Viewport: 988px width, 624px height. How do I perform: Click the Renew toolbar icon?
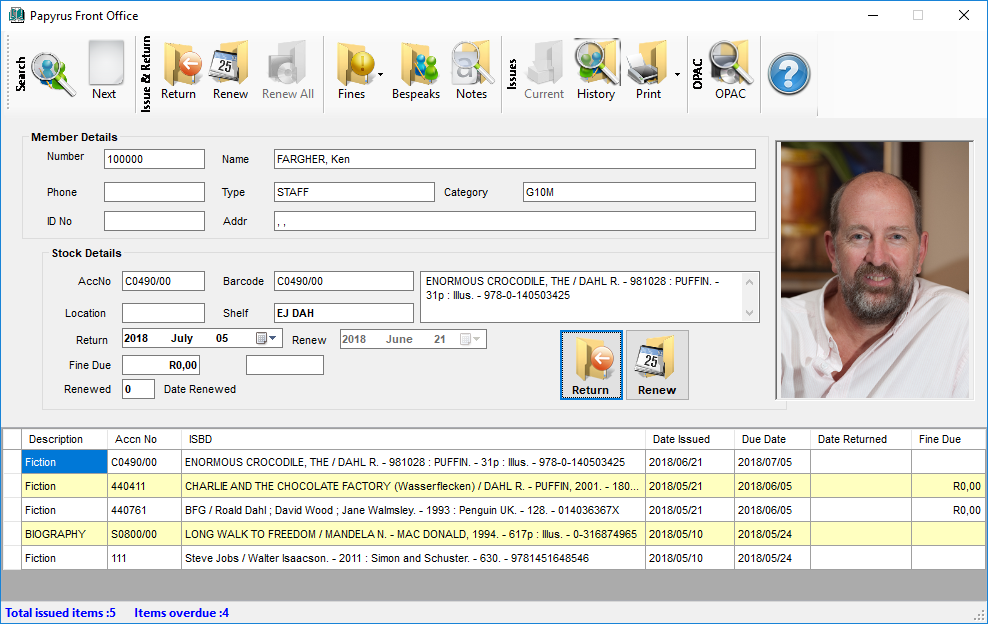coord(230,71)
